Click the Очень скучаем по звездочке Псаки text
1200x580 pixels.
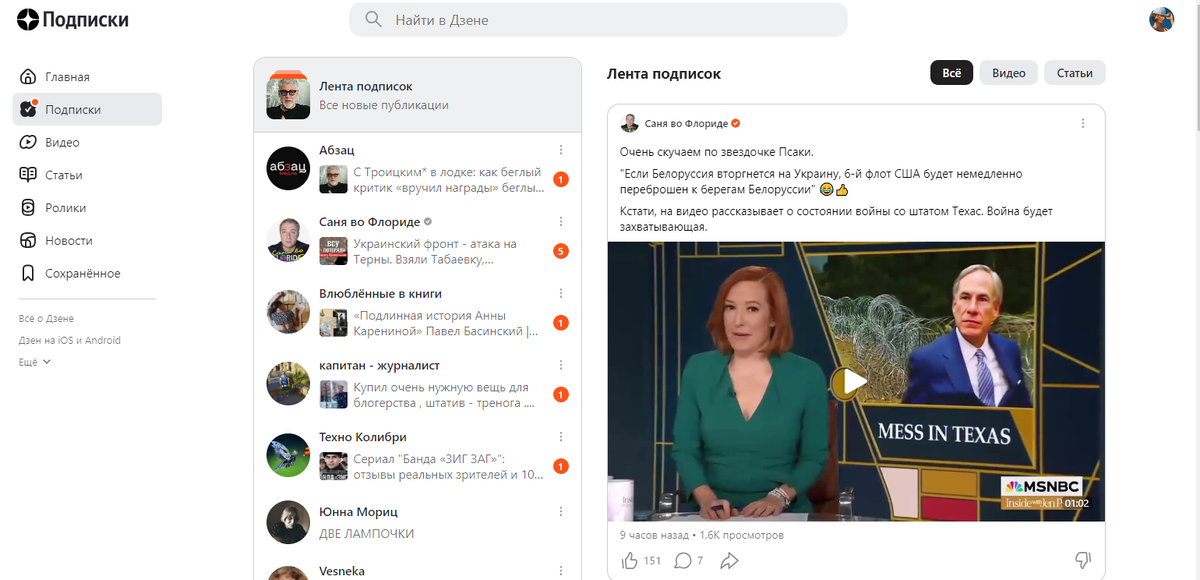tap(717, 152)
